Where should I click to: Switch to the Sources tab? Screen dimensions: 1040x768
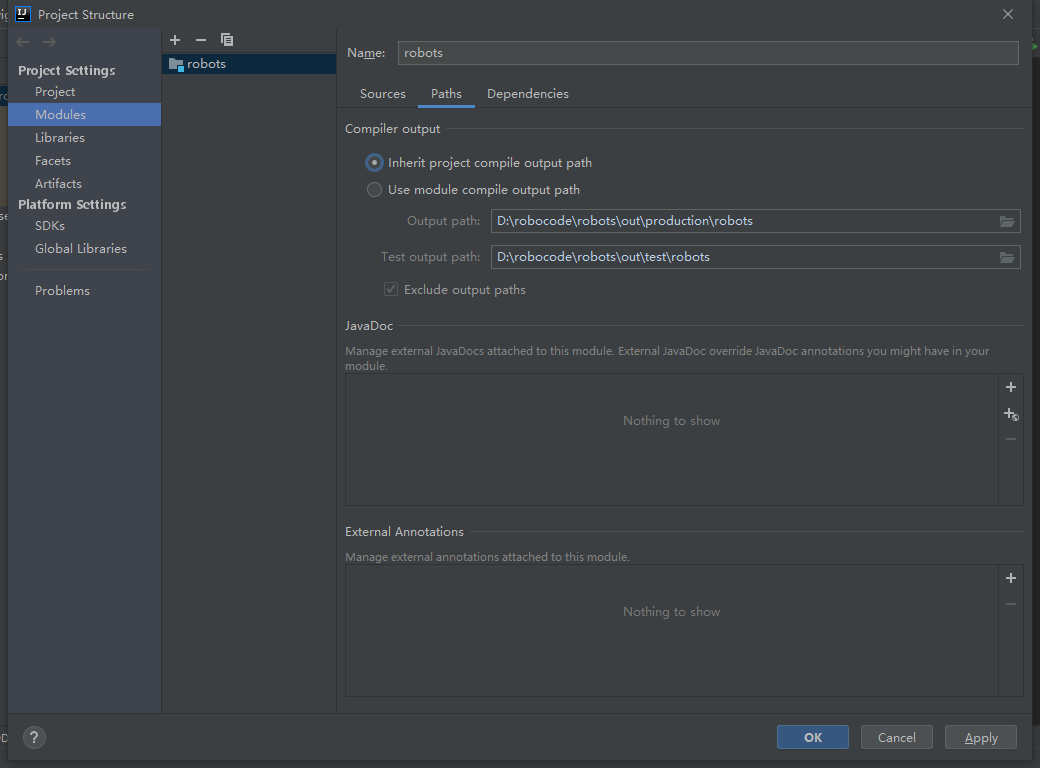point(383,94)
